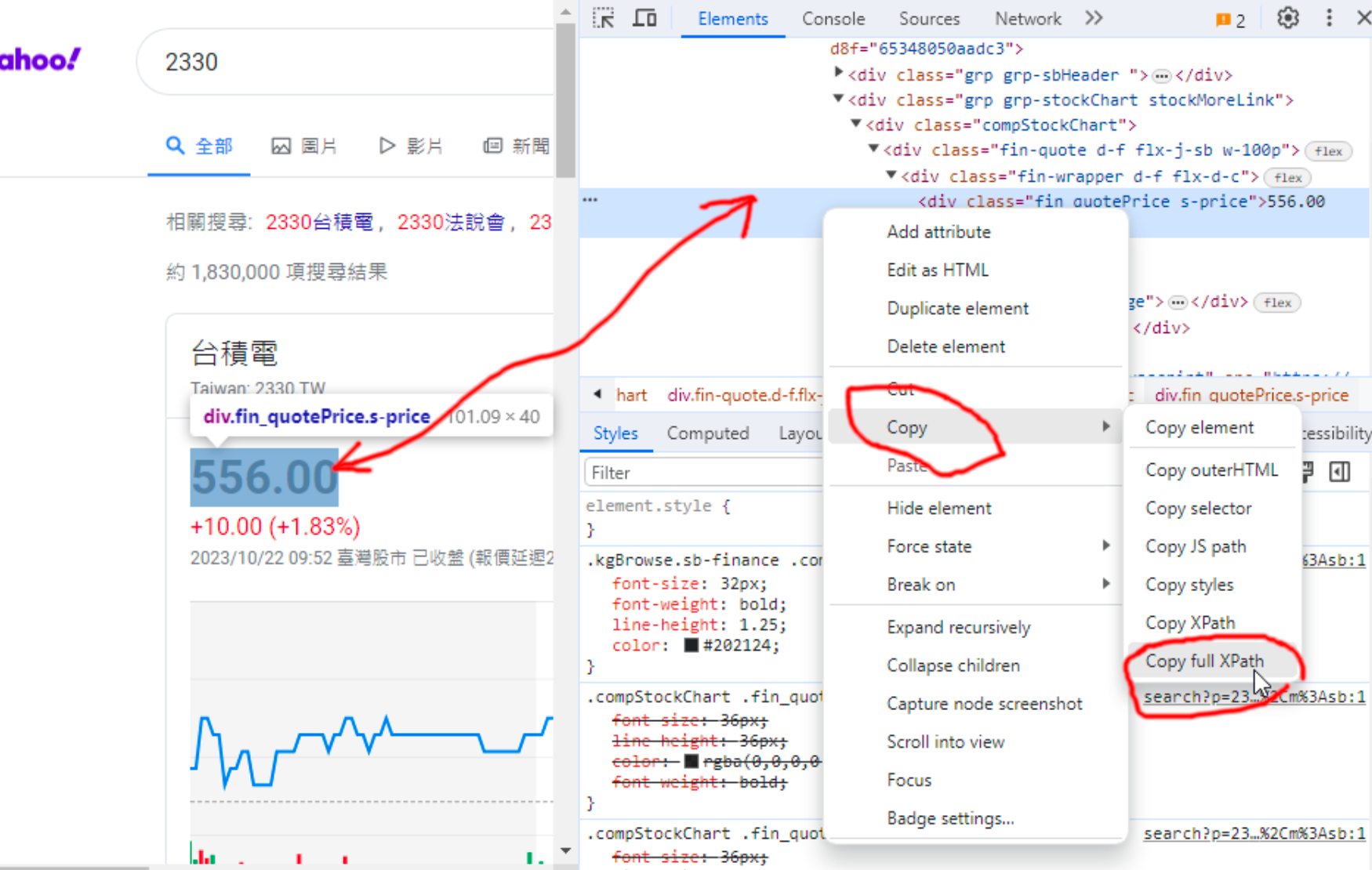Switch to the Console tab
Viewport: 1372px width, 870px height.
833,19
